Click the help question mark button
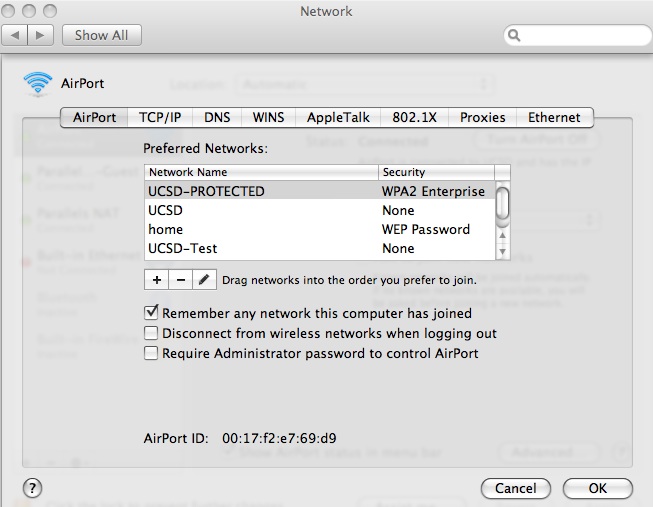Screen dimensions: 653x507 click(x=33, y=488)
